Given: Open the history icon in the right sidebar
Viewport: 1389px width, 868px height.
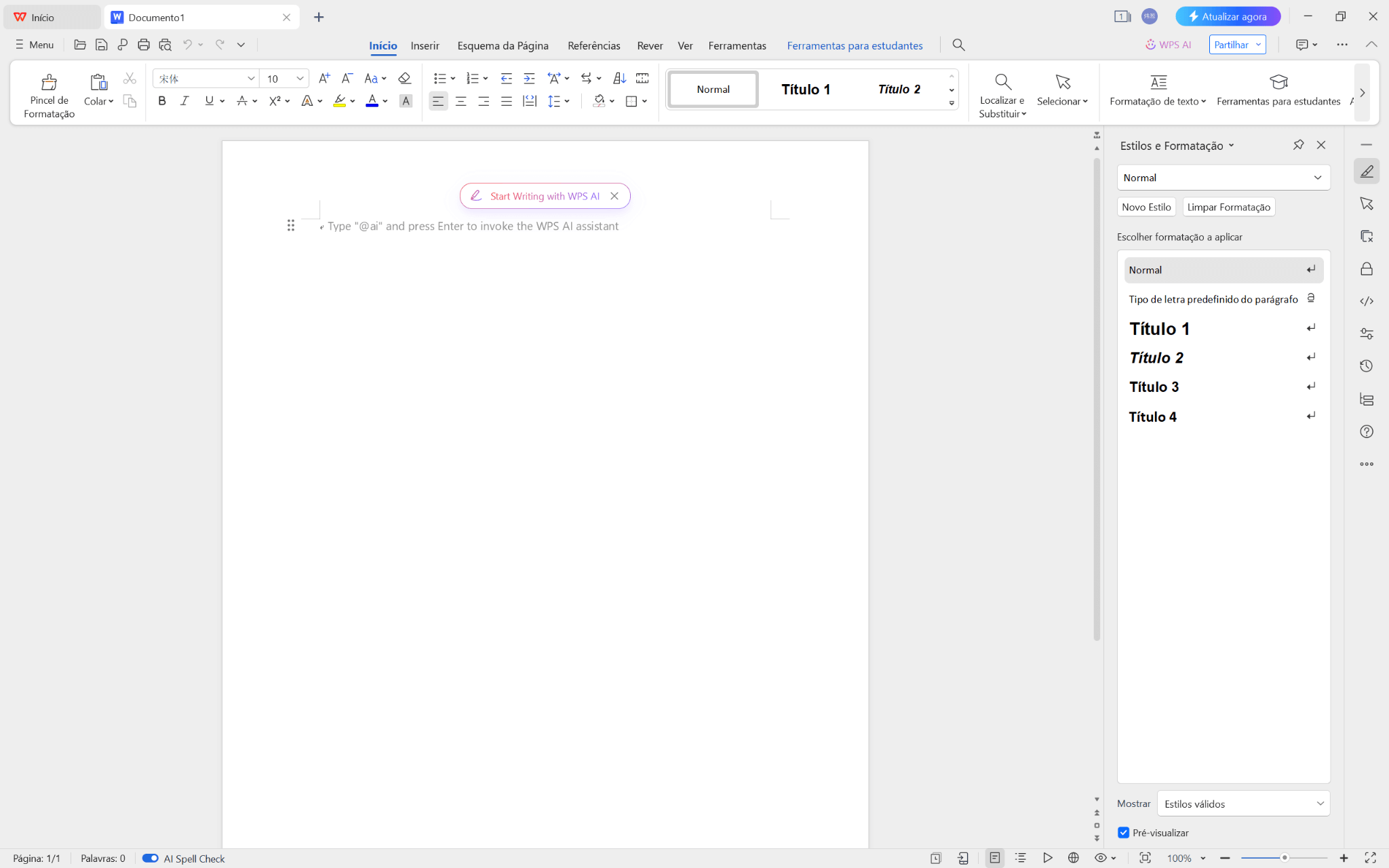Looking at the screenshot, I should tap(1367, 366).
